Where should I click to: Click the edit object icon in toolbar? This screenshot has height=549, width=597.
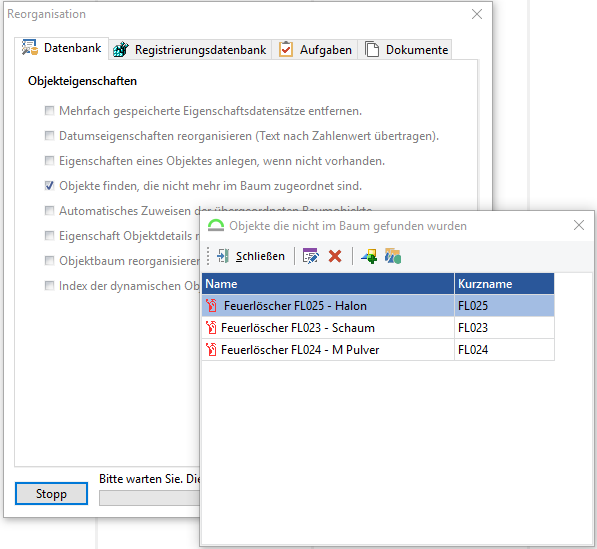tap(310, 256)
